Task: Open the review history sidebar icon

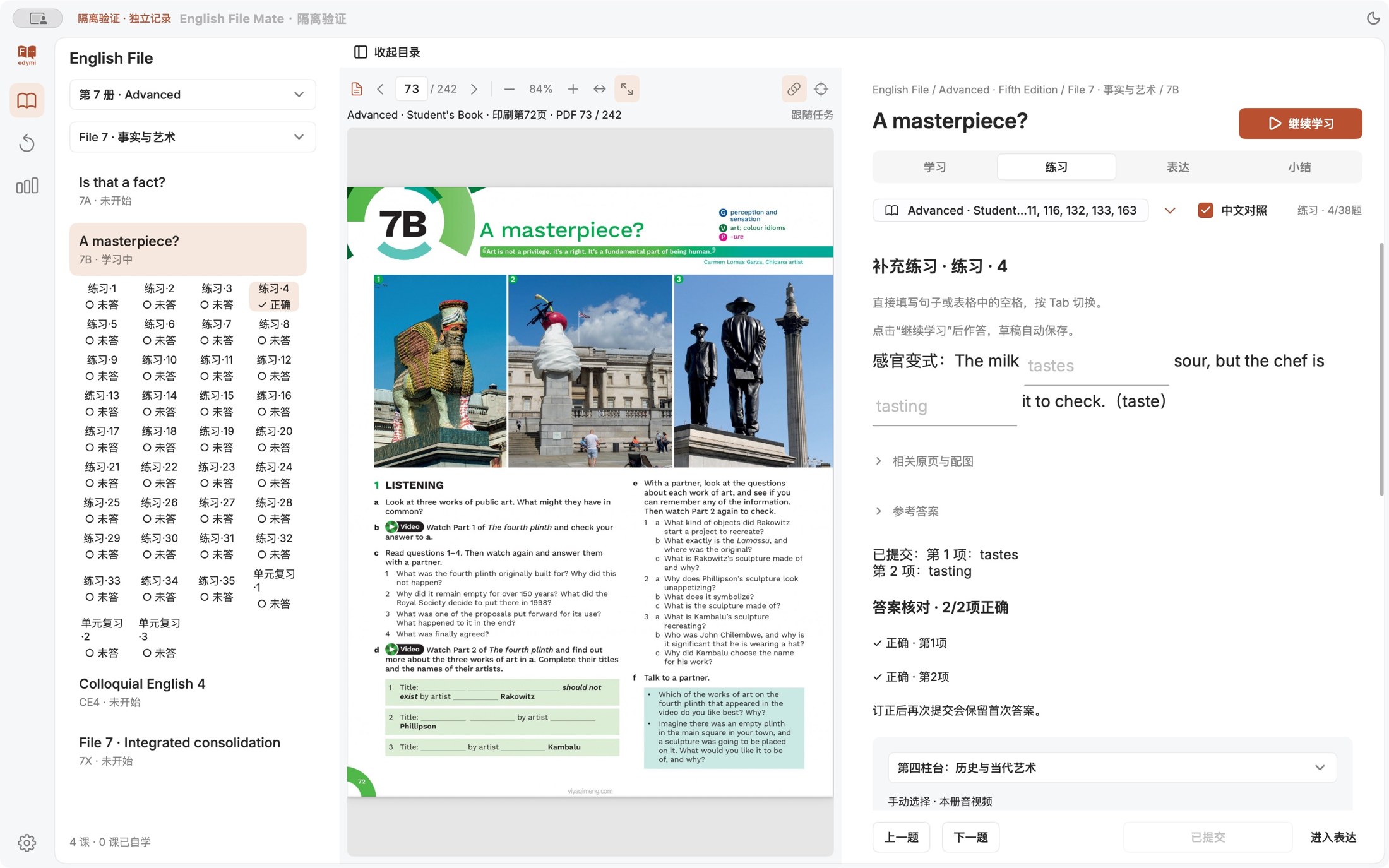Action: [x=27, y=143]
